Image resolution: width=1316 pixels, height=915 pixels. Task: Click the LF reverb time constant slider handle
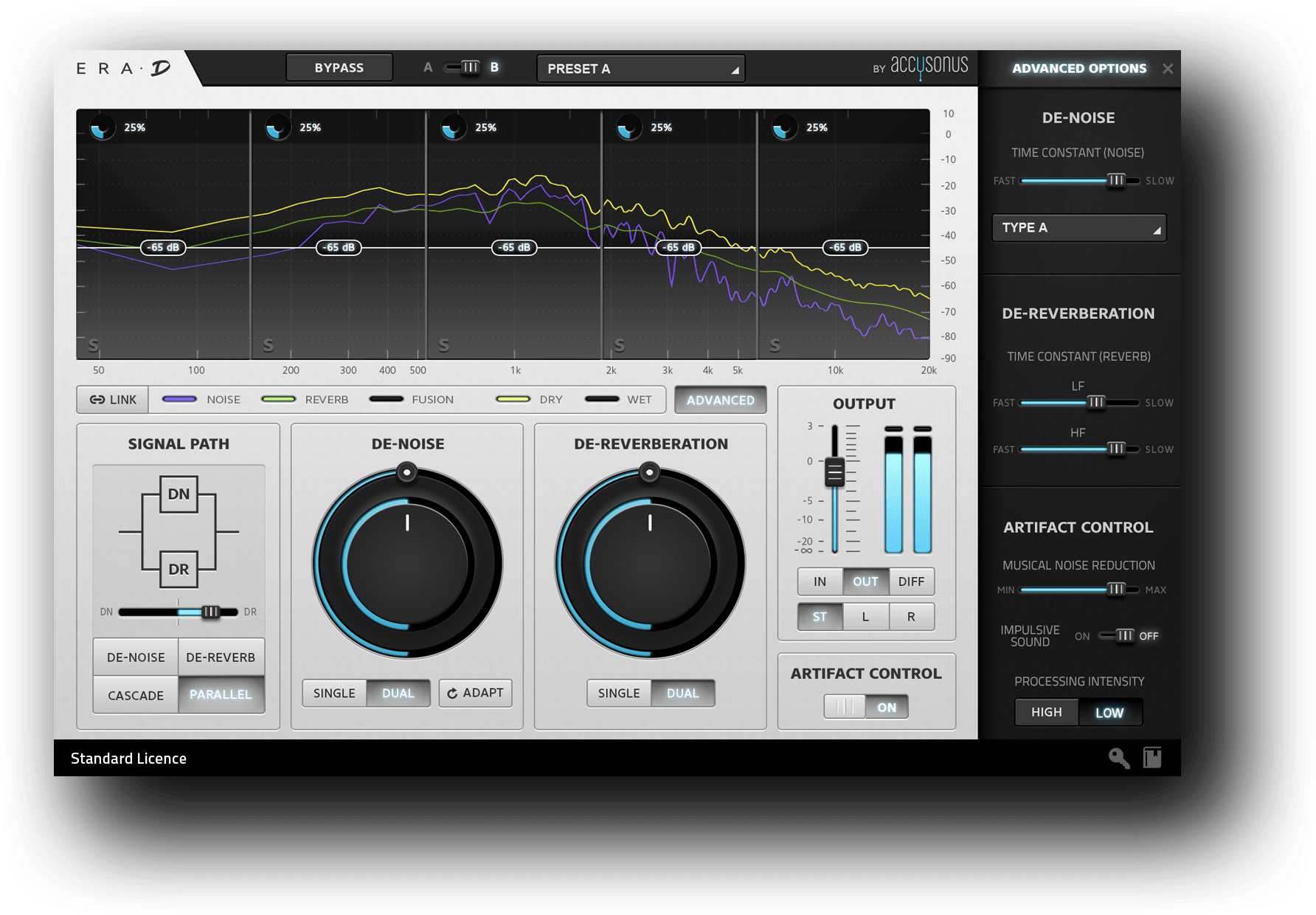click(1097, 402)
